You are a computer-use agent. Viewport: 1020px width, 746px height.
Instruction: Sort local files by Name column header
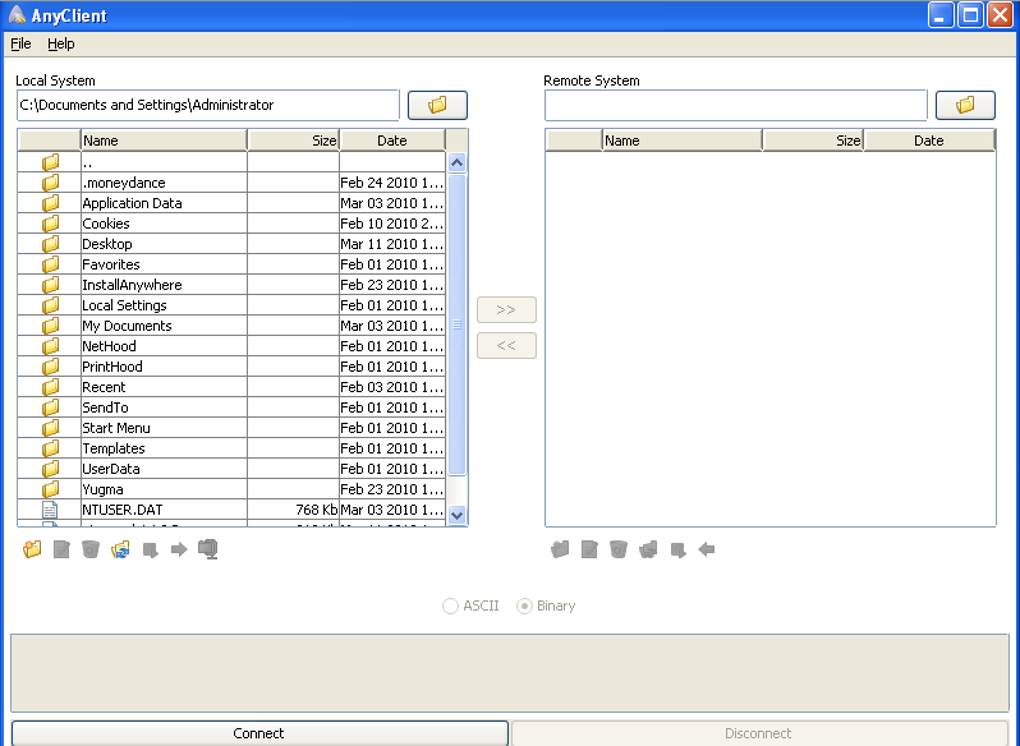coord(164,140)
